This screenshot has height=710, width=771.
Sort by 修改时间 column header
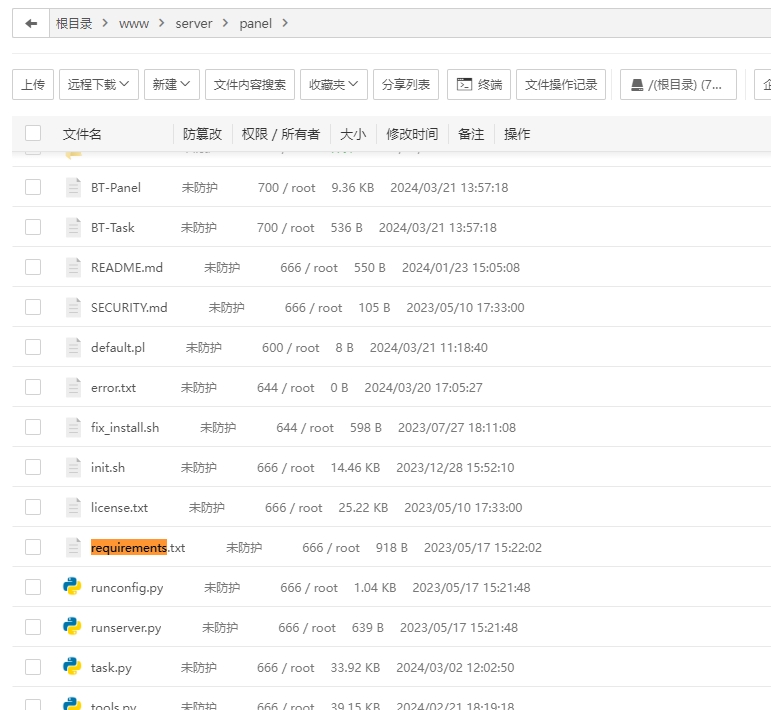pos(412,134)
